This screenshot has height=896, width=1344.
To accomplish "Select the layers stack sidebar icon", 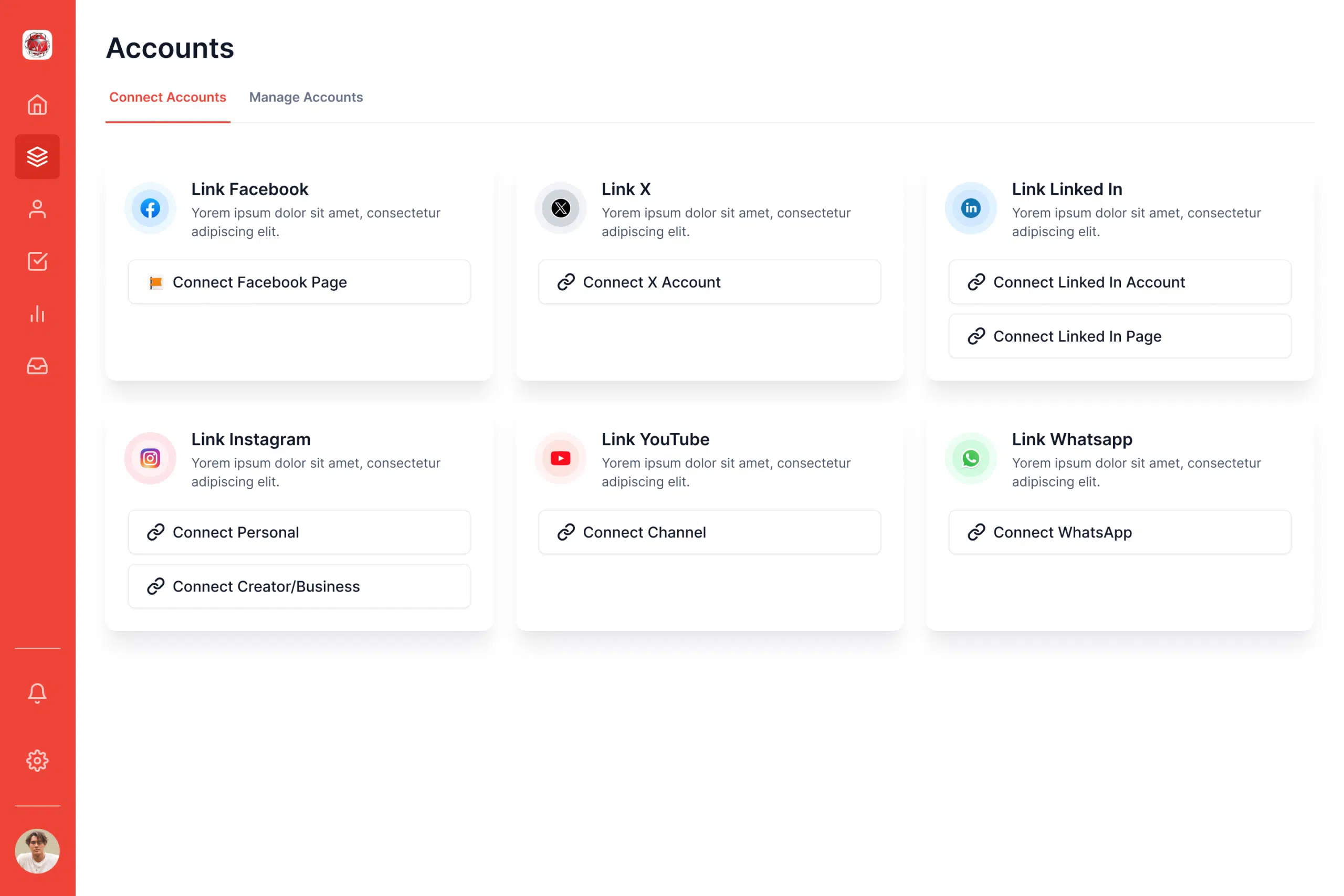I will [x=37, y=156].
